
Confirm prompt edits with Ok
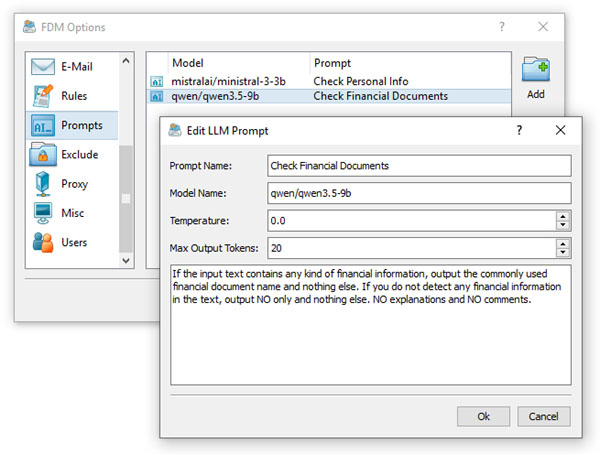(x=483, y=416)
